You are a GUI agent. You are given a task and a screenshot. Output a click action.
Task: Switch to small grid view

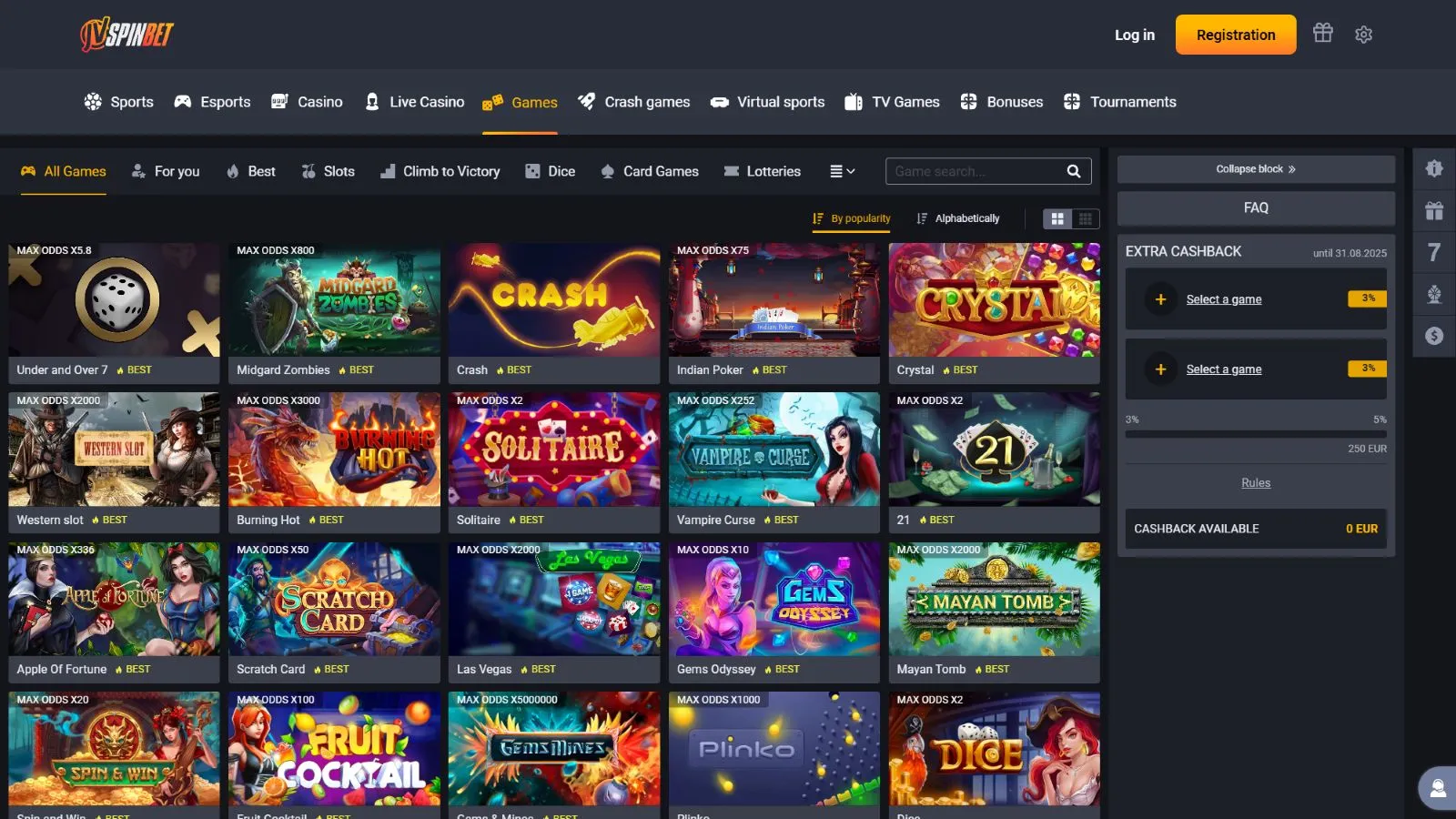pyautogui.click(x=1085, y=218)
